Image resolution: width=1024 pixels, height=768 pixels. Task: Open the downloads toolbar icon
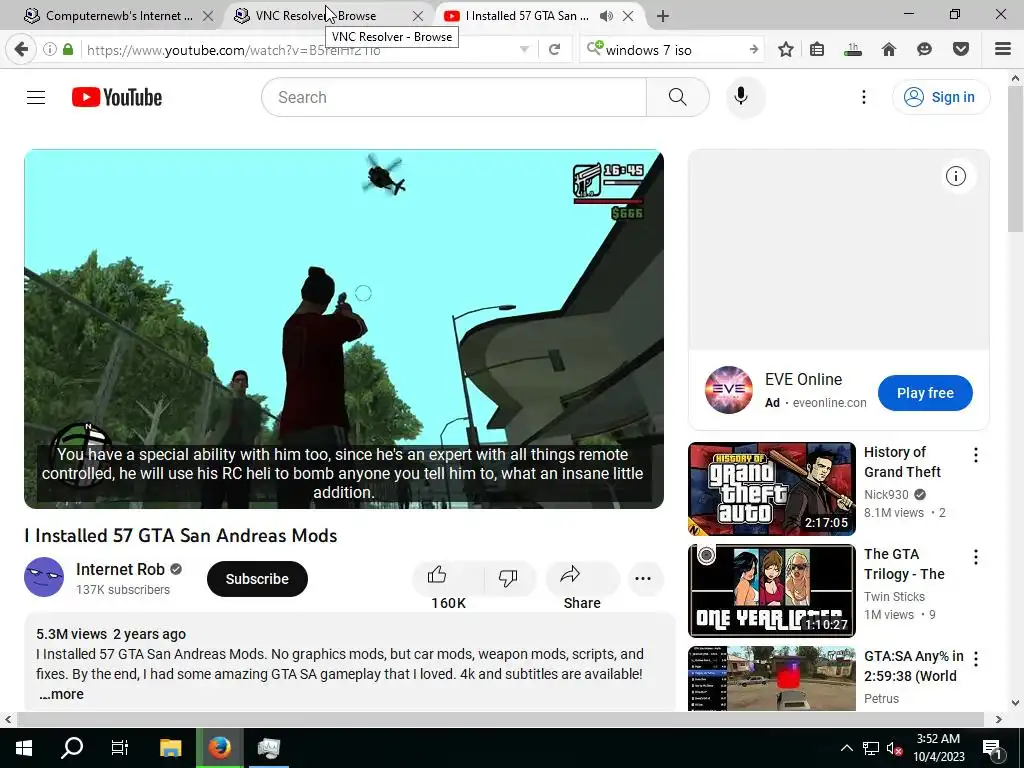coord(852,49)
